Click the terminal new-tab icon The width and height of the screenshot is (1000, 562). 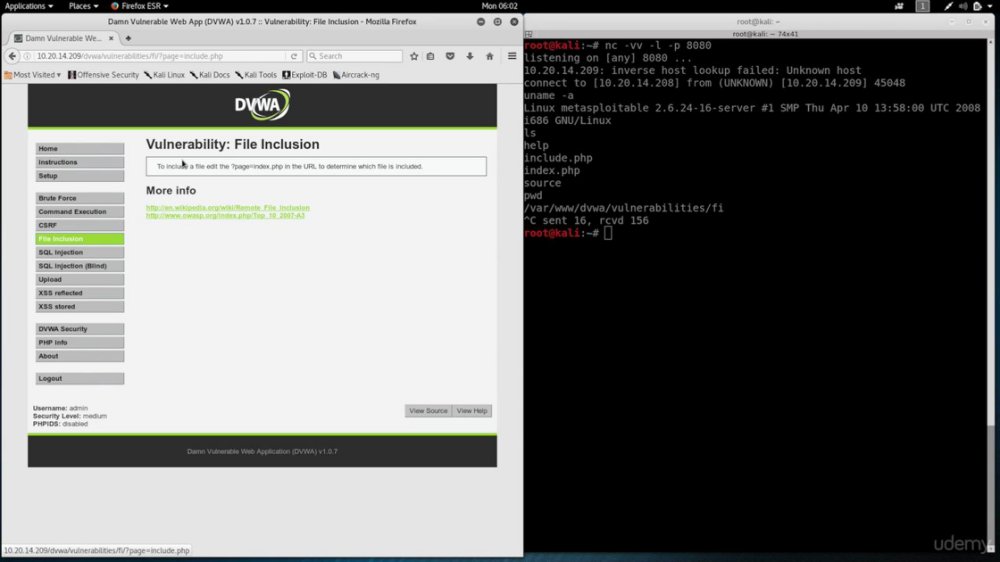tap(529, 34)
